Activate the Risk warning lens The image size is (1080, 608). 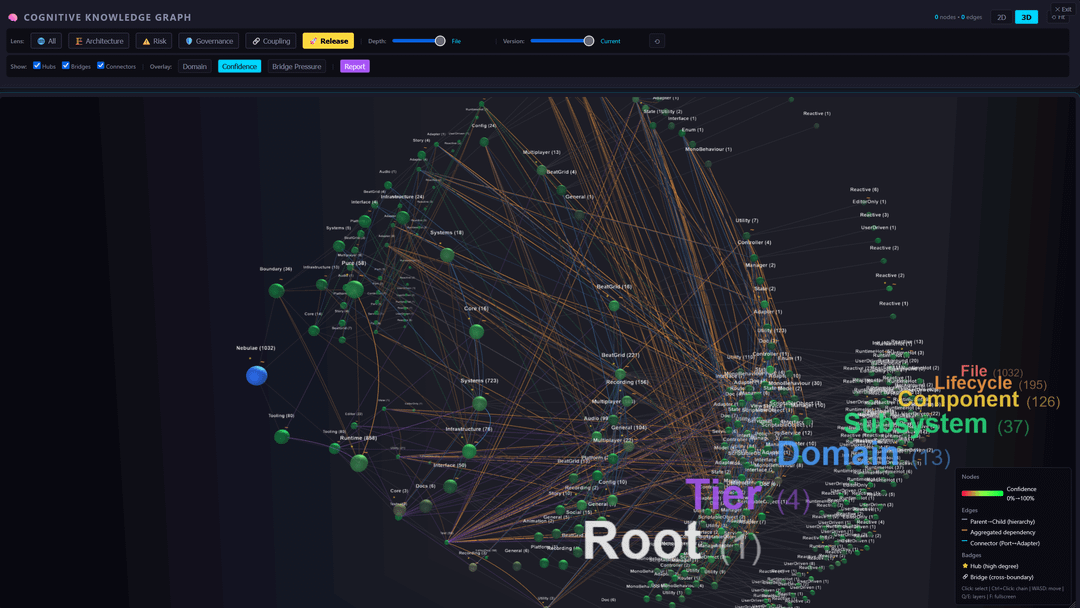pos(154,41)
